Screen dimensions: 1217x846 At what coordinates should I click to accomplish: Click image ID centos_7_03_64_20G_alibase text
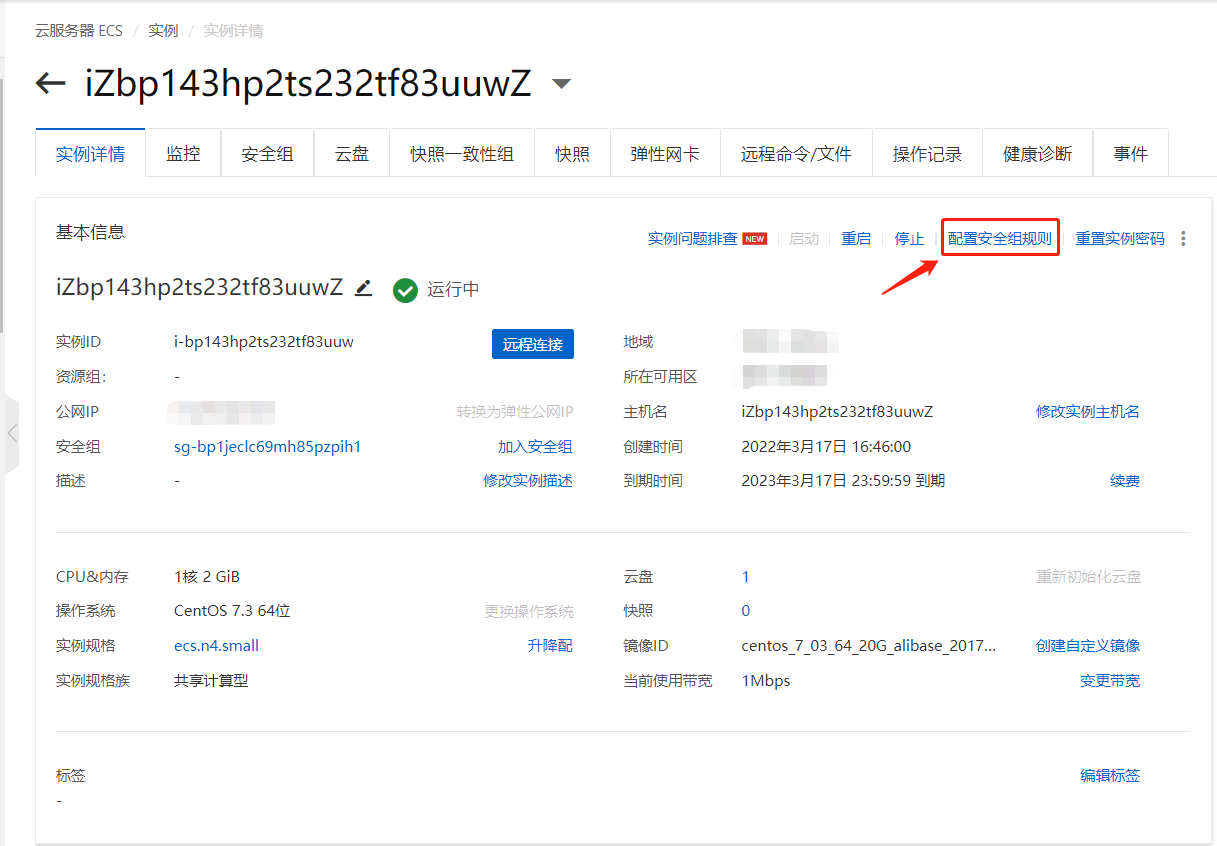click(869, 646)
